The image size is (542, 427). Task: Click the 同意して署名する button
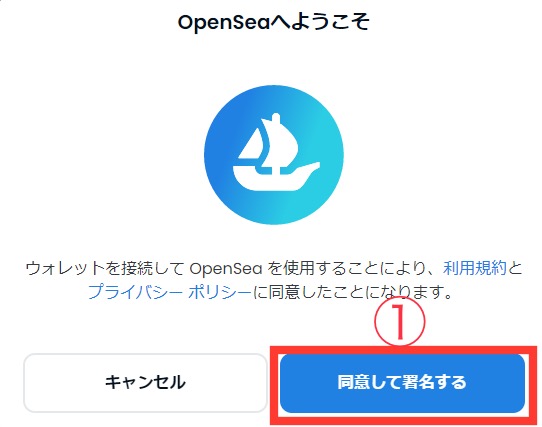coord(402,383)
